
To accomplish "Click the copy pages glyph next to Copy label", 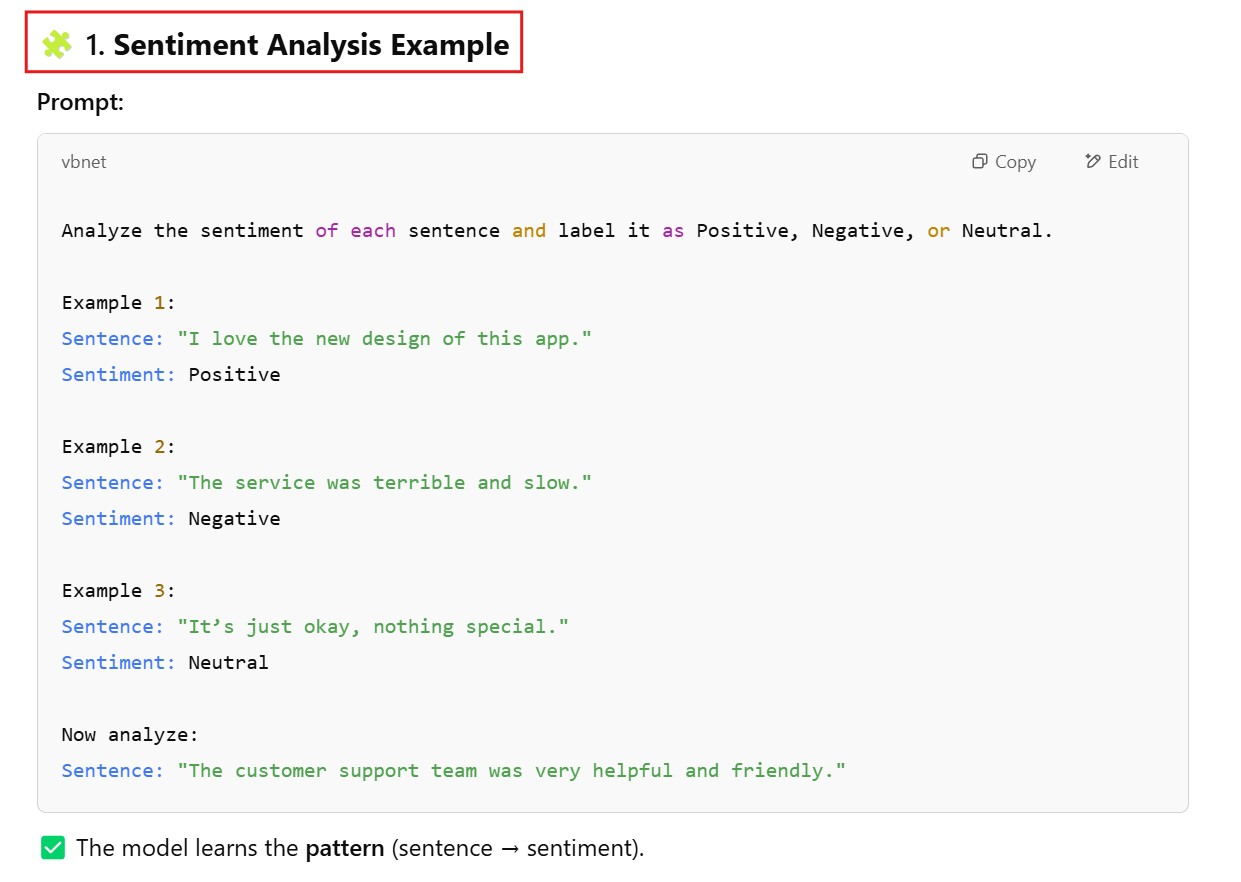I will tap(978, 161).
